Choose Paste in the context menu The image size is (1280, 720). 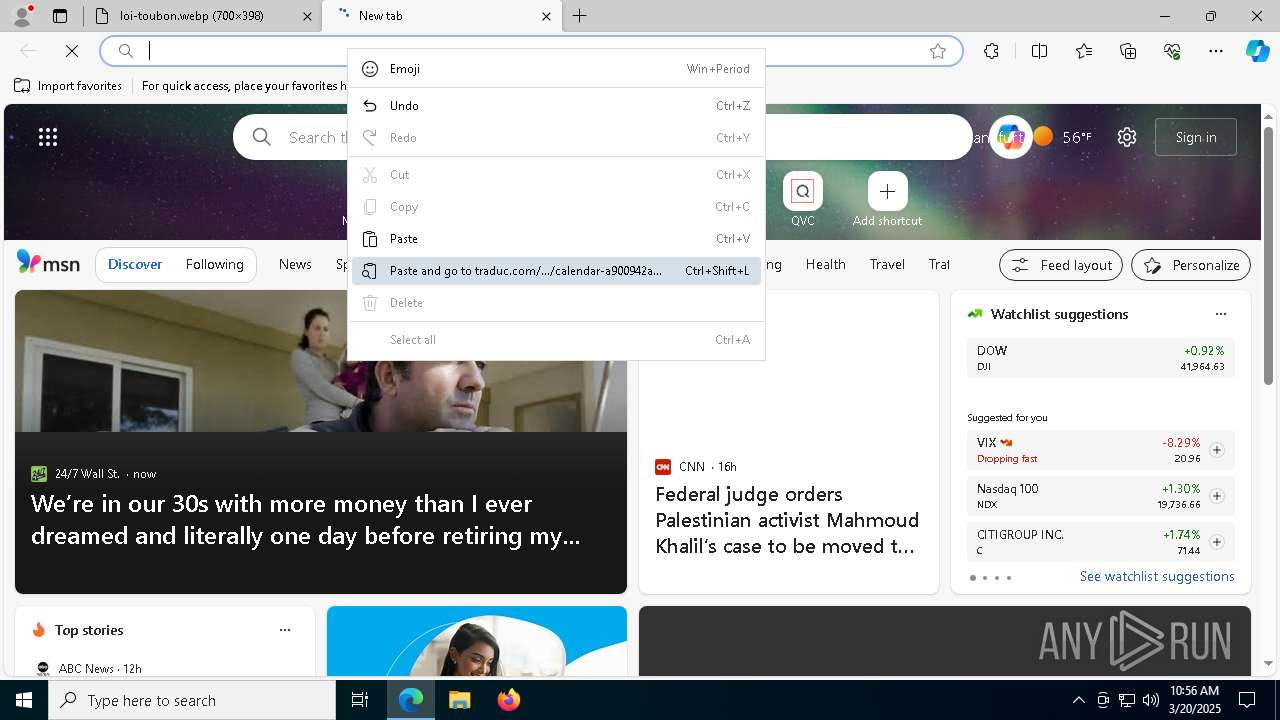tap(556, 239)
